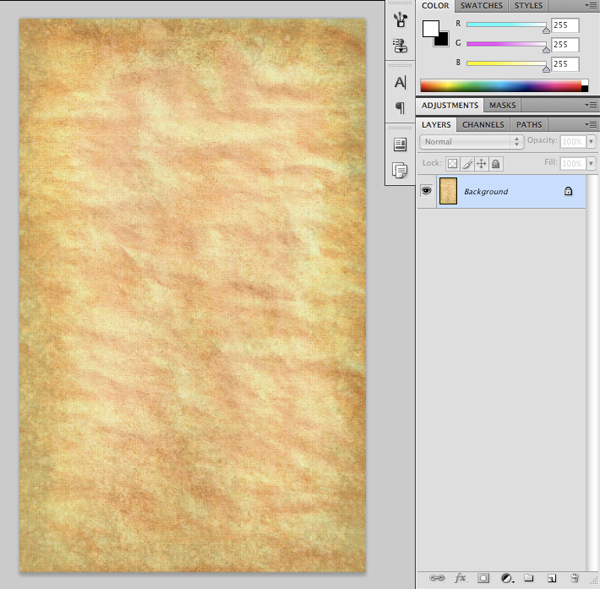600x589 pixels.
Task: Click the G color slider
Action: (x=506, y=44)
